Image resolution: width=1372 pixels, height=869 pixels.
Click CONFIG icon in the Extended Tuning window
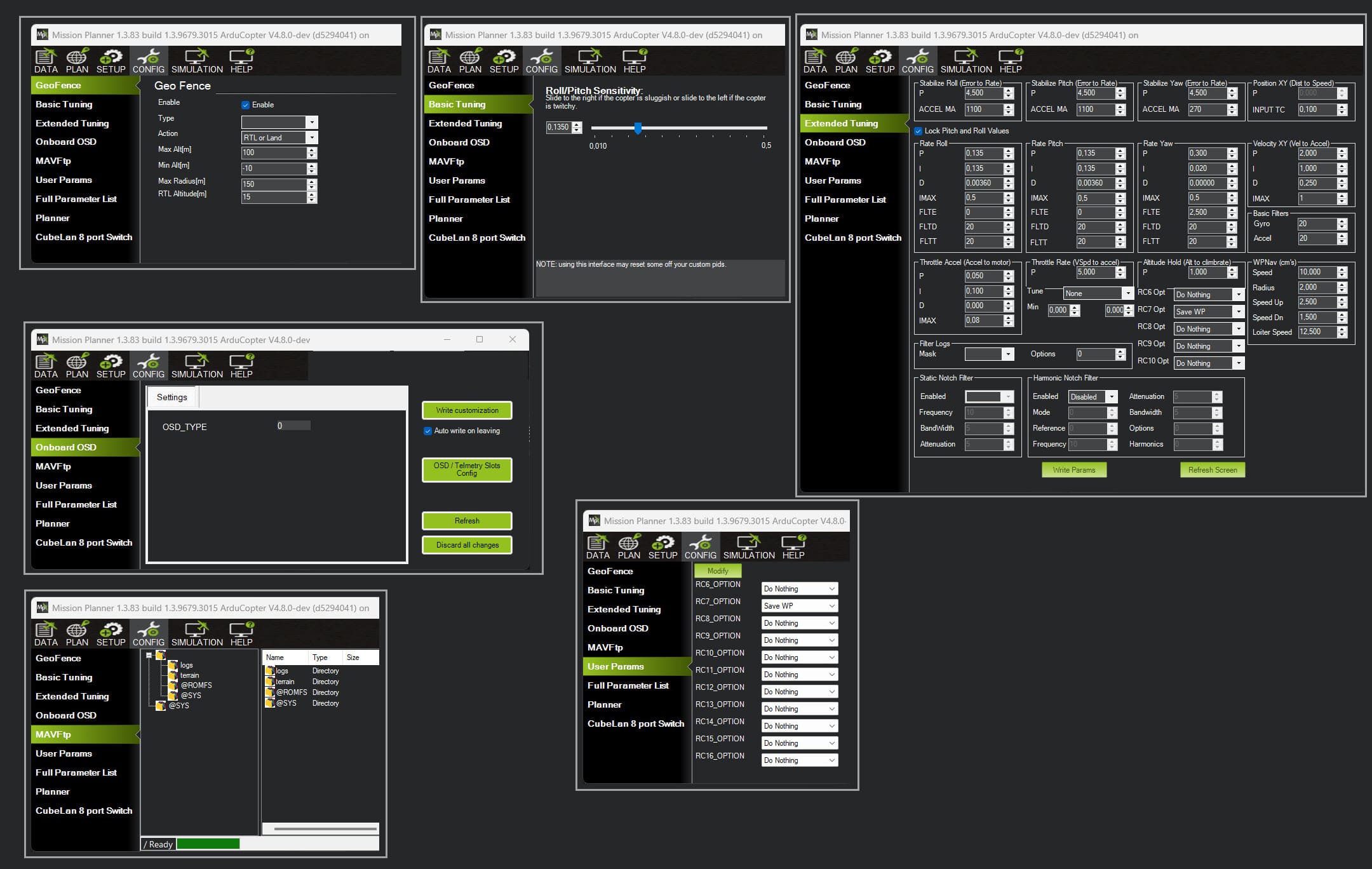tap(918, 61)
